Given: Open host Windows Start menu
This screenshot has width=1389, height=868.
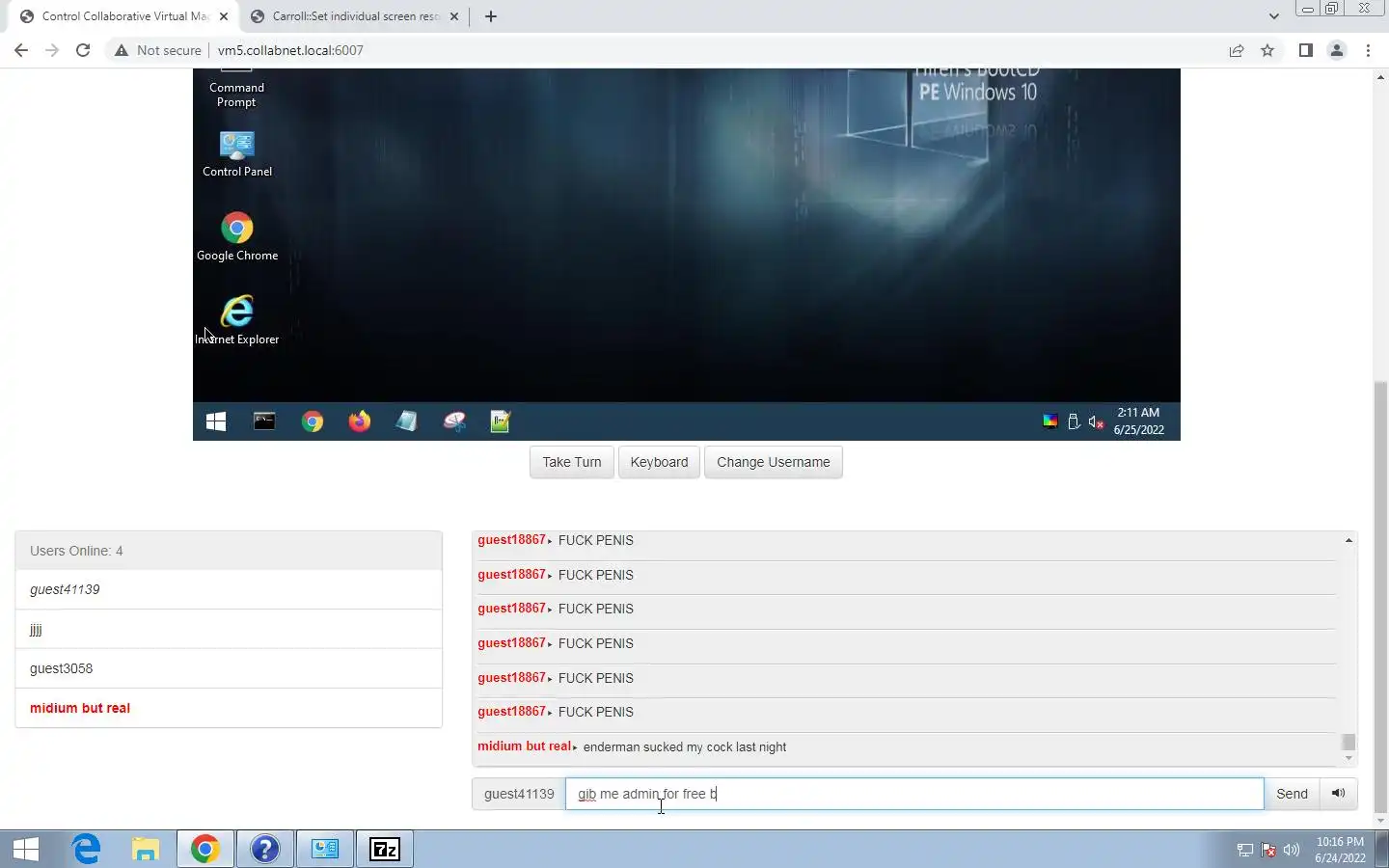Looking at the screenshot, I should pos(27,849).
